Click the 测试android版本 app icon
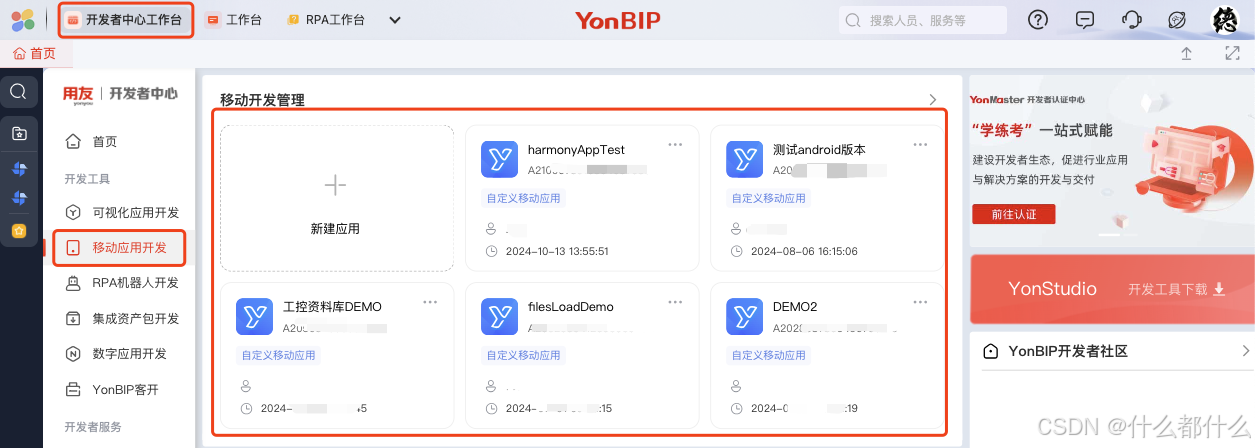 click(744, 159)
